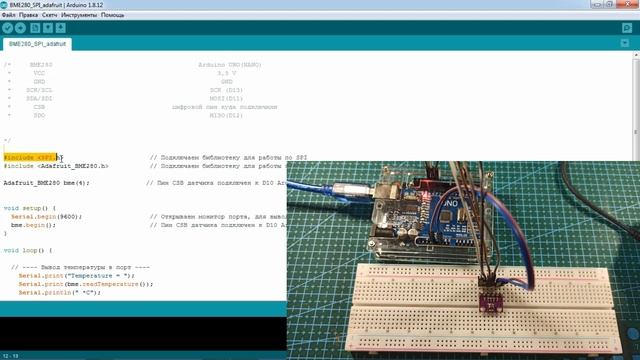This screenshot has height=360, width=640.
Task: Close the Arduino IDE window
Action: pyautogui.click(x=627, y=4)
